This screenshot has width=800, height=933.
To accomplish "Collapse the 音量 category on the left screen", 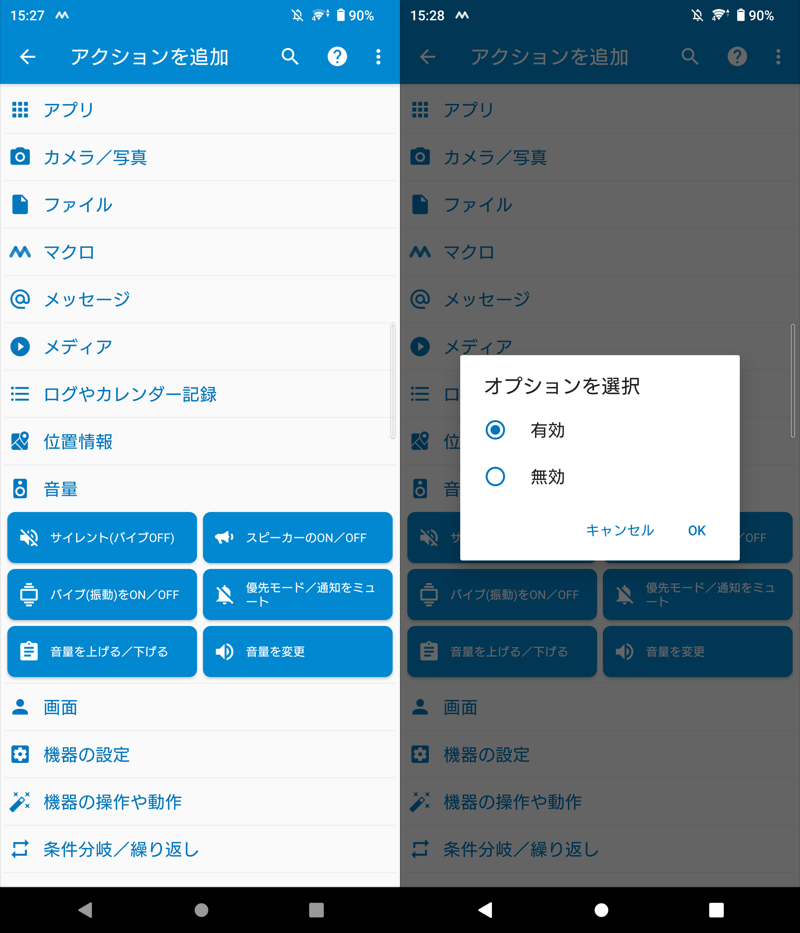I will 200,489.
